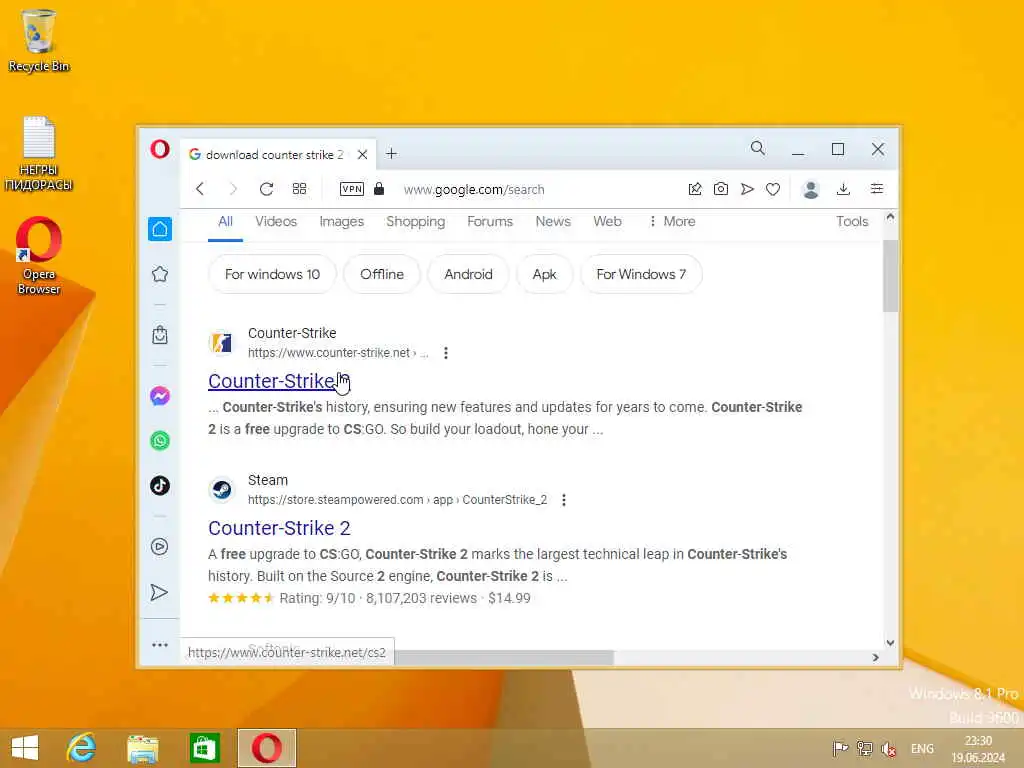
Task: Click the Android suggestion chip
Action: pos(468,274)
